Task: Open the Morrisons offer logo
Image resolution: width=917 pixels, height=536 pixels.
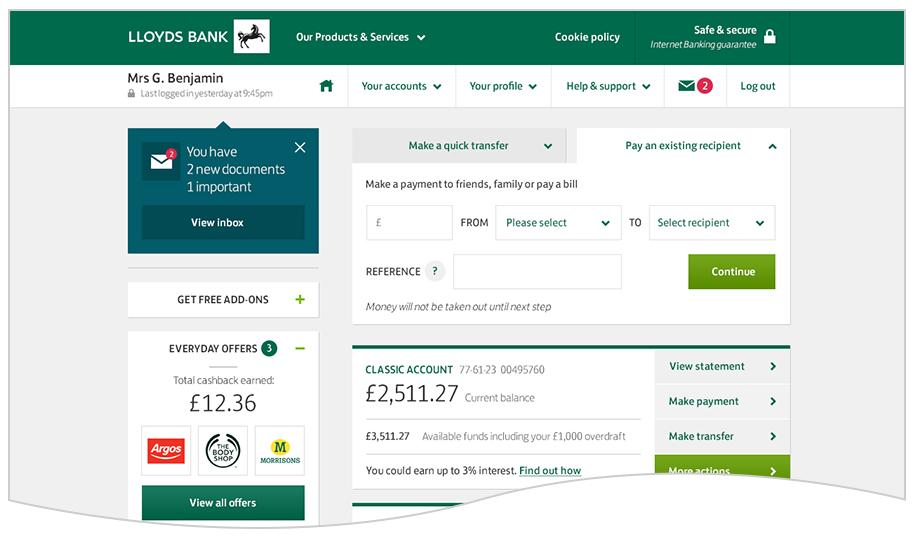Action: [280, 451]
